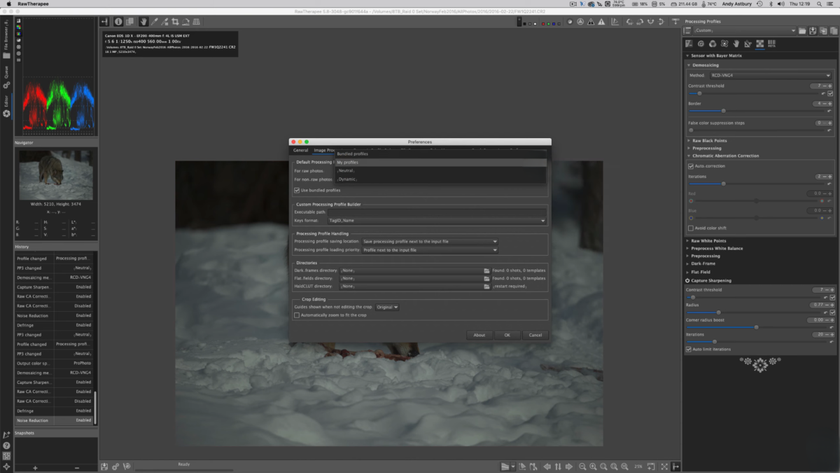Toggle Capture Sharpening radius auto checkbox
Screen dimensions: 840x473
[832, 312]
